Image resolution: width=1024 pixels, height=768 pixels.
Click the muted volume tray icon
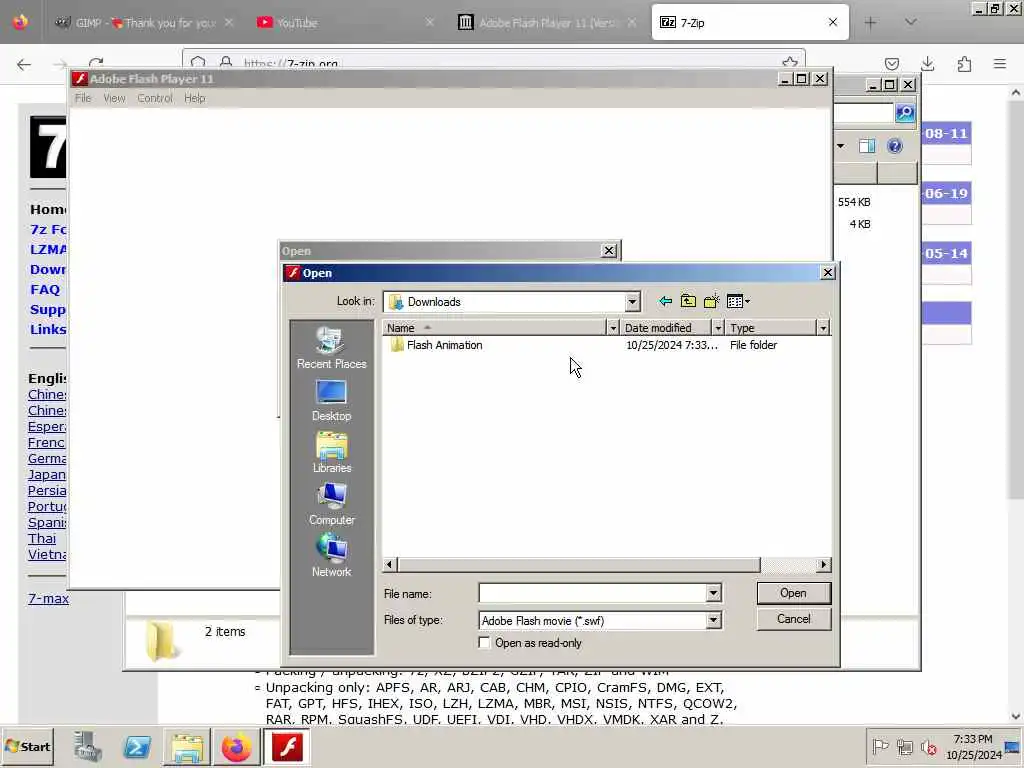[x=929, y=746]
